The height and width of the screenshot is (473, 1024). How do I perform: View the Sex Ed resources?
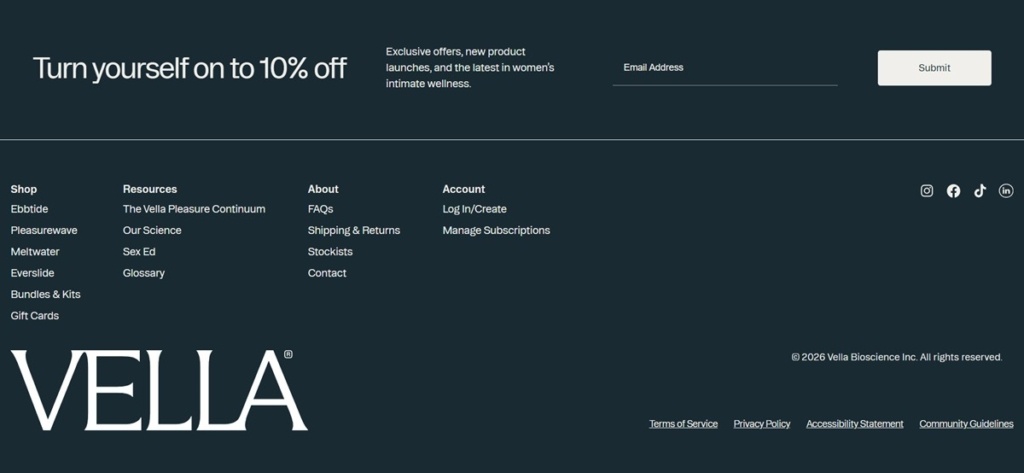pyautogui.click(x=139, y=252)
